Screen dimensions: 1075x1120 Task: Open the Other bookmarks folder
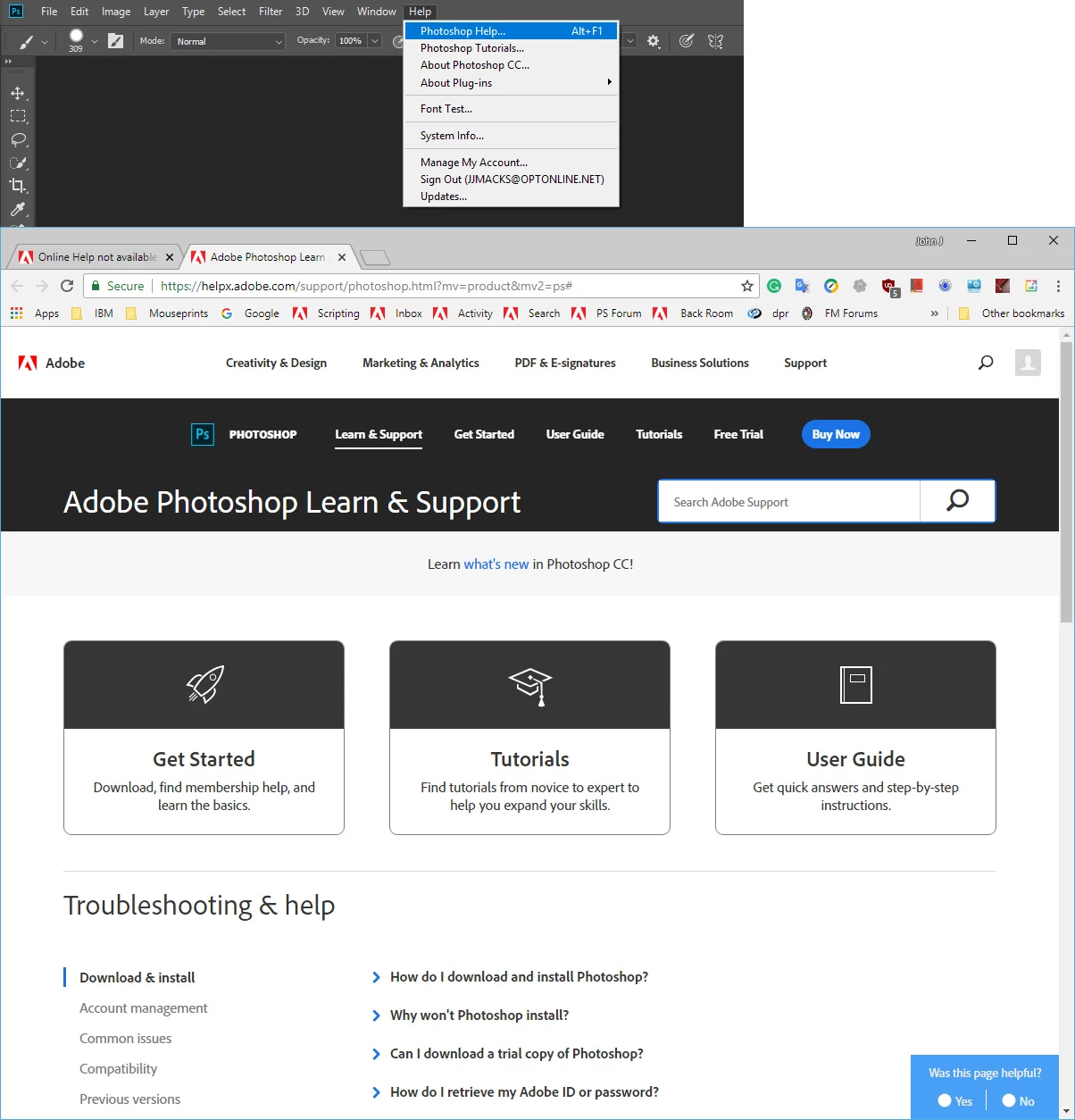(x=1012, y=313)
